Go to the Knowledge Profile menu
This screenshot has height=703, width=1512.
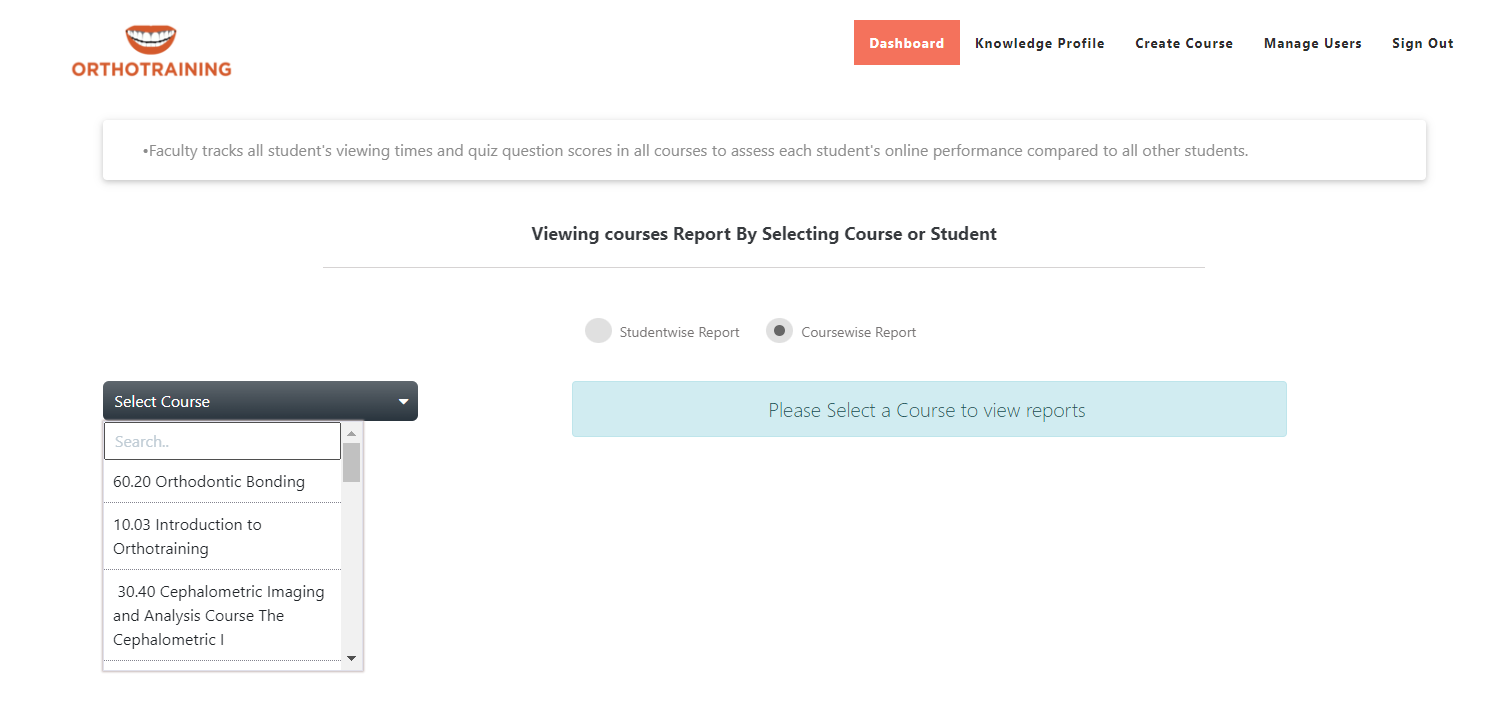click(x=1039, y=43)
